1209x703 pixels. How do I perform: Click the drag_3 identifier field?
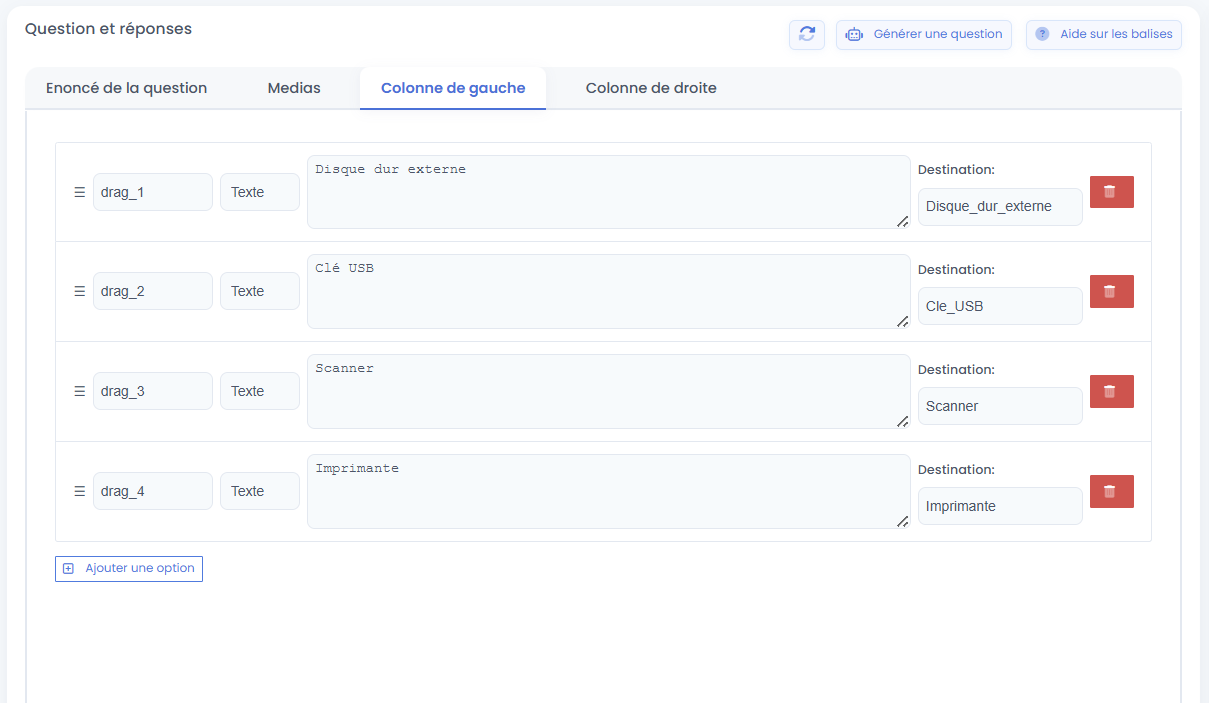point(153,391)
